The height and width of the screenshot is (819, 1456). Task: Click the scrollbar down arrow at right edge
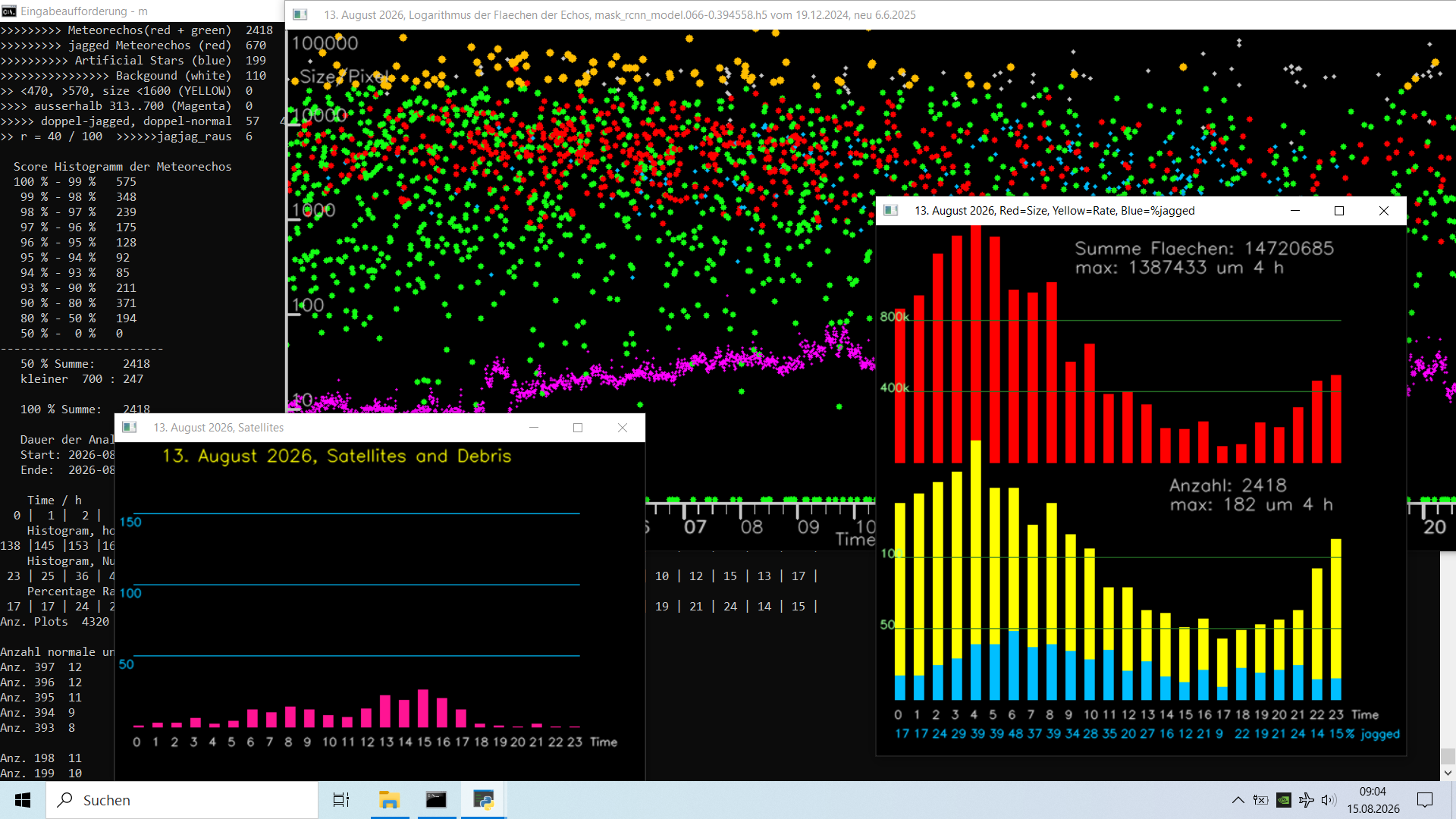[1448, 773]
